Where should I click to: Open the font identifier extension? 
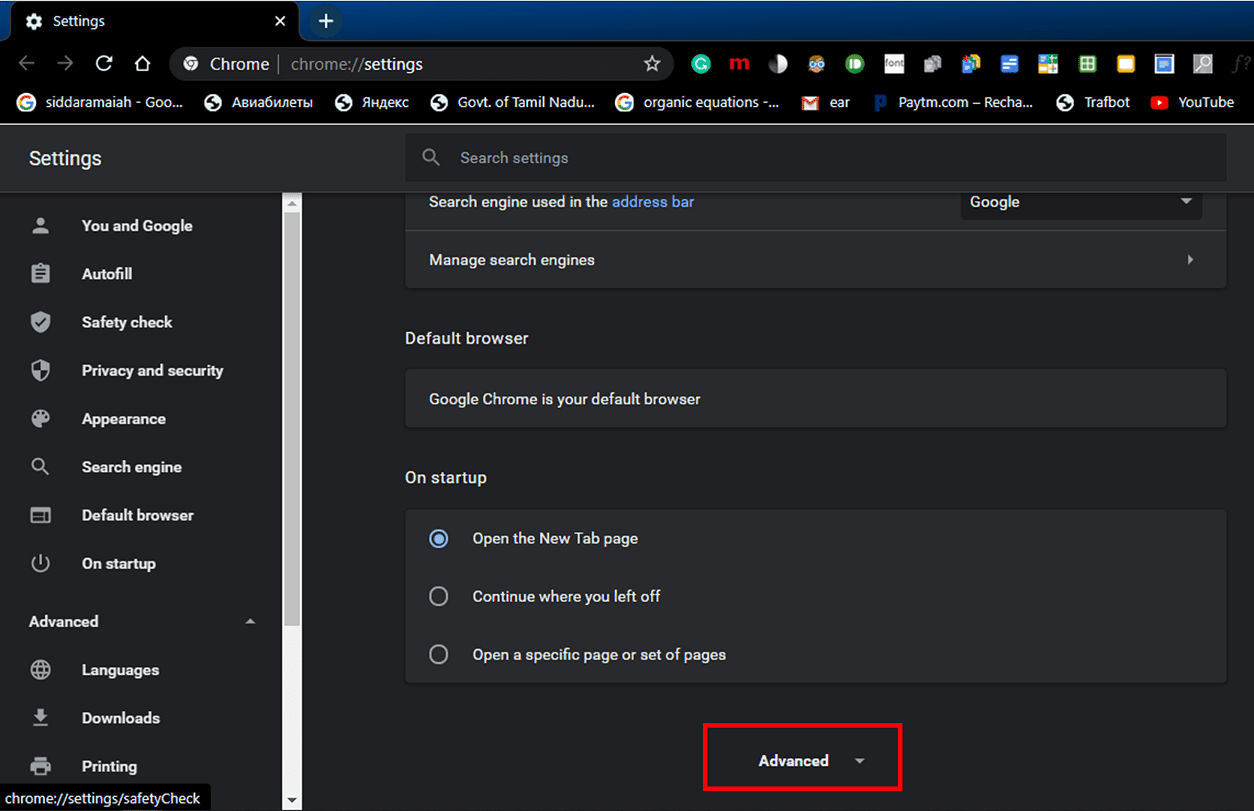(x=894, y=63)
